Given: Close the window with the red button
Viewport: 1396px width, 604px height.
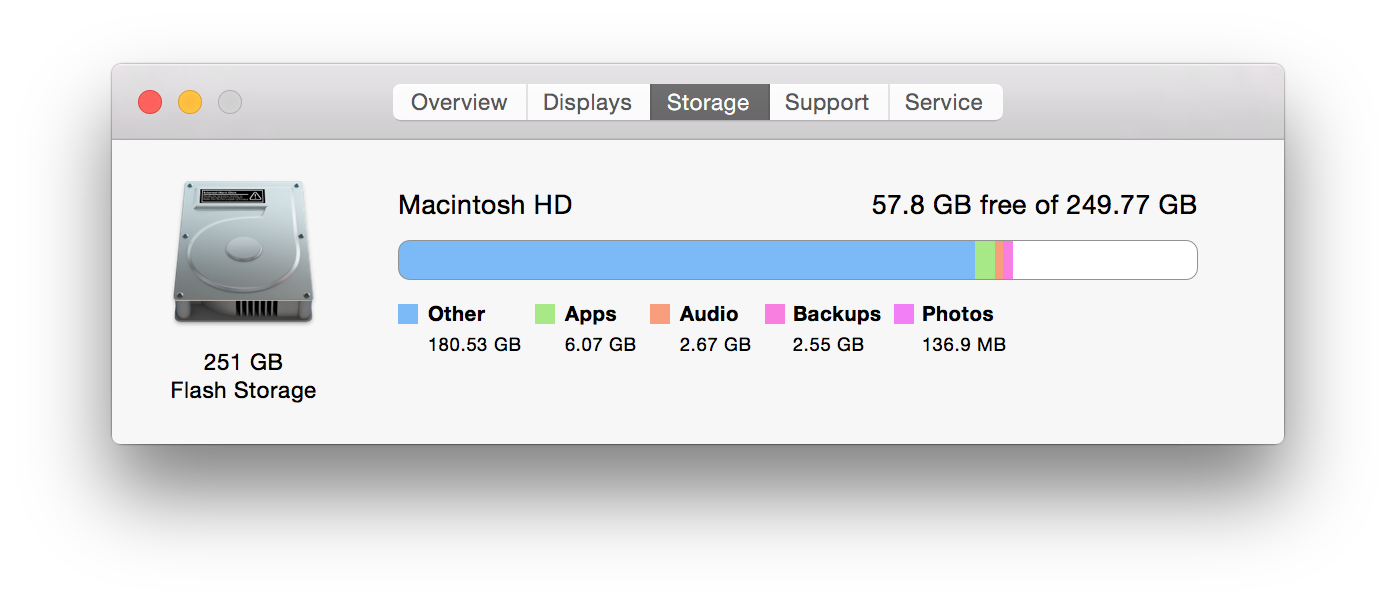Looking at the screenshot, I should pos(150,102).
